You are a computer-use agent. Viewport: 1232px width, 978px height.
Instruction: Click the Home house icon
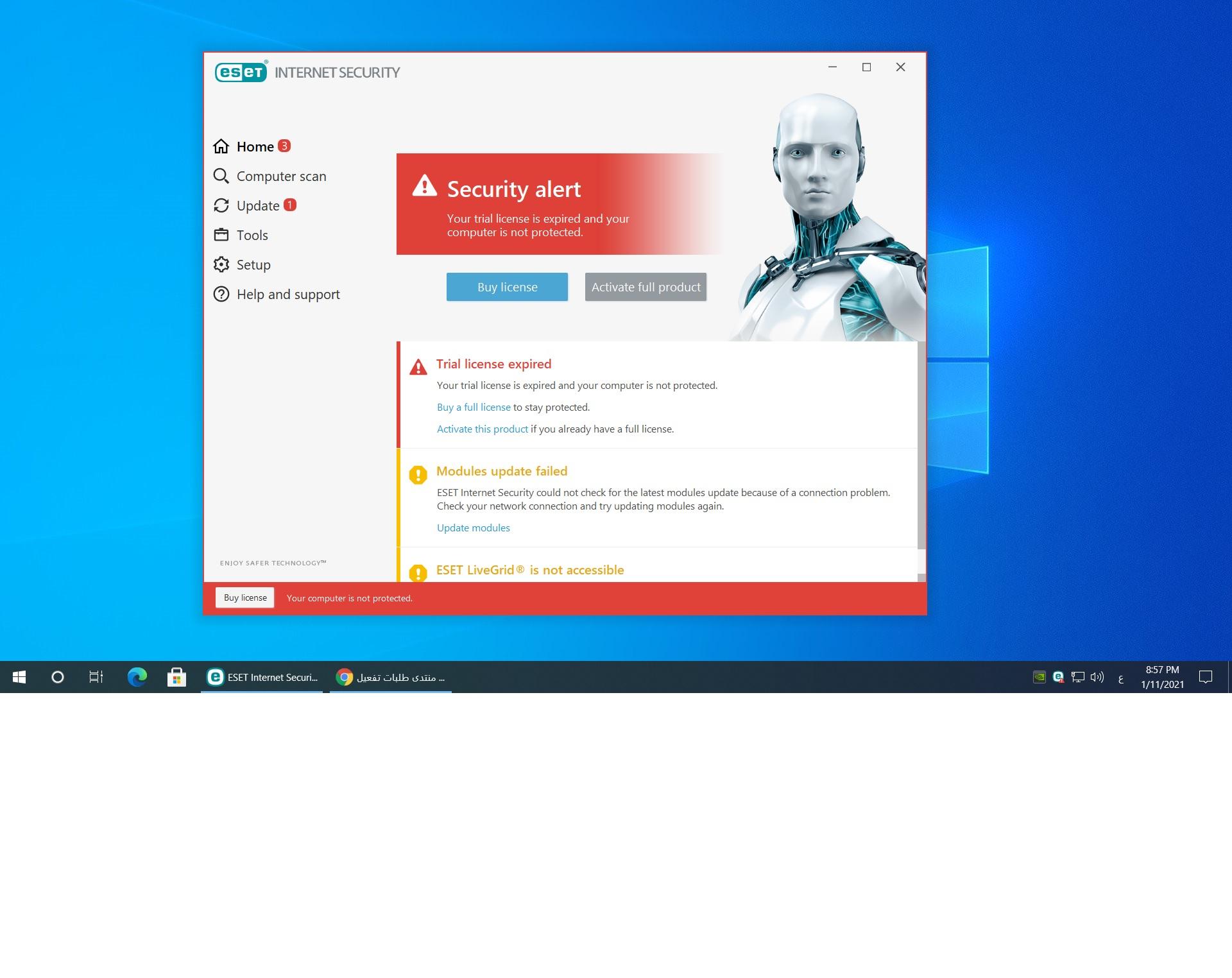pos(221,146)
